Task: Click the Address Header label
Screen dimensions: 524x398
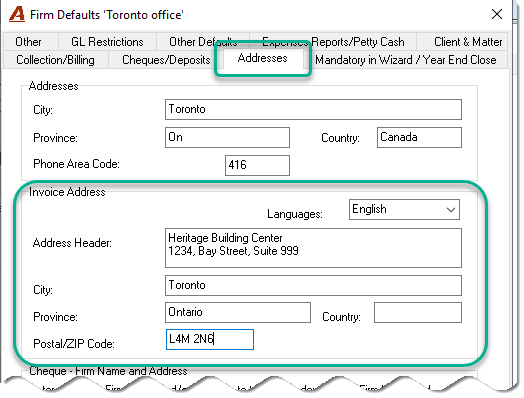Action: [x=72, y=243]
